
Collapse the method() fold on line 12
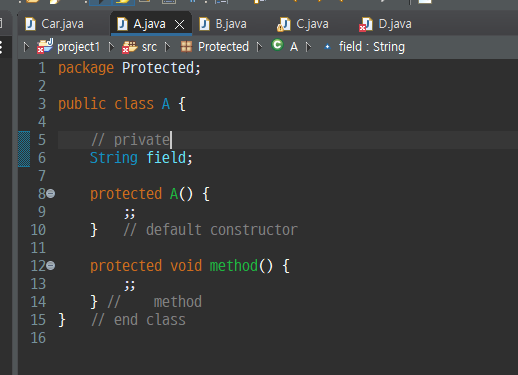point(51,266)
